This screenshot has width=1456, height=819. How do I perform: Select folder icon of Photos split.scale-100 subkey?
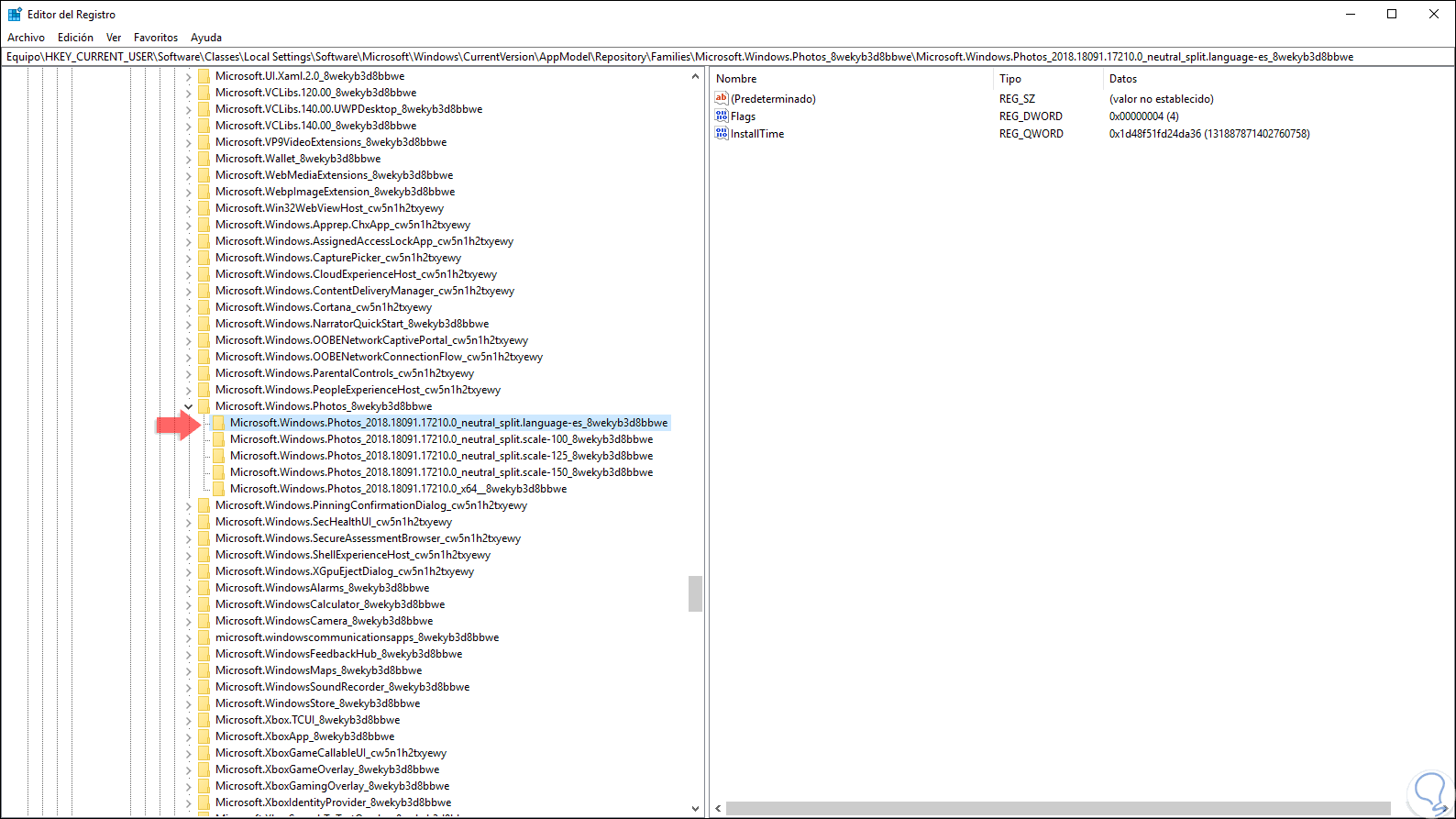[218, 439]
